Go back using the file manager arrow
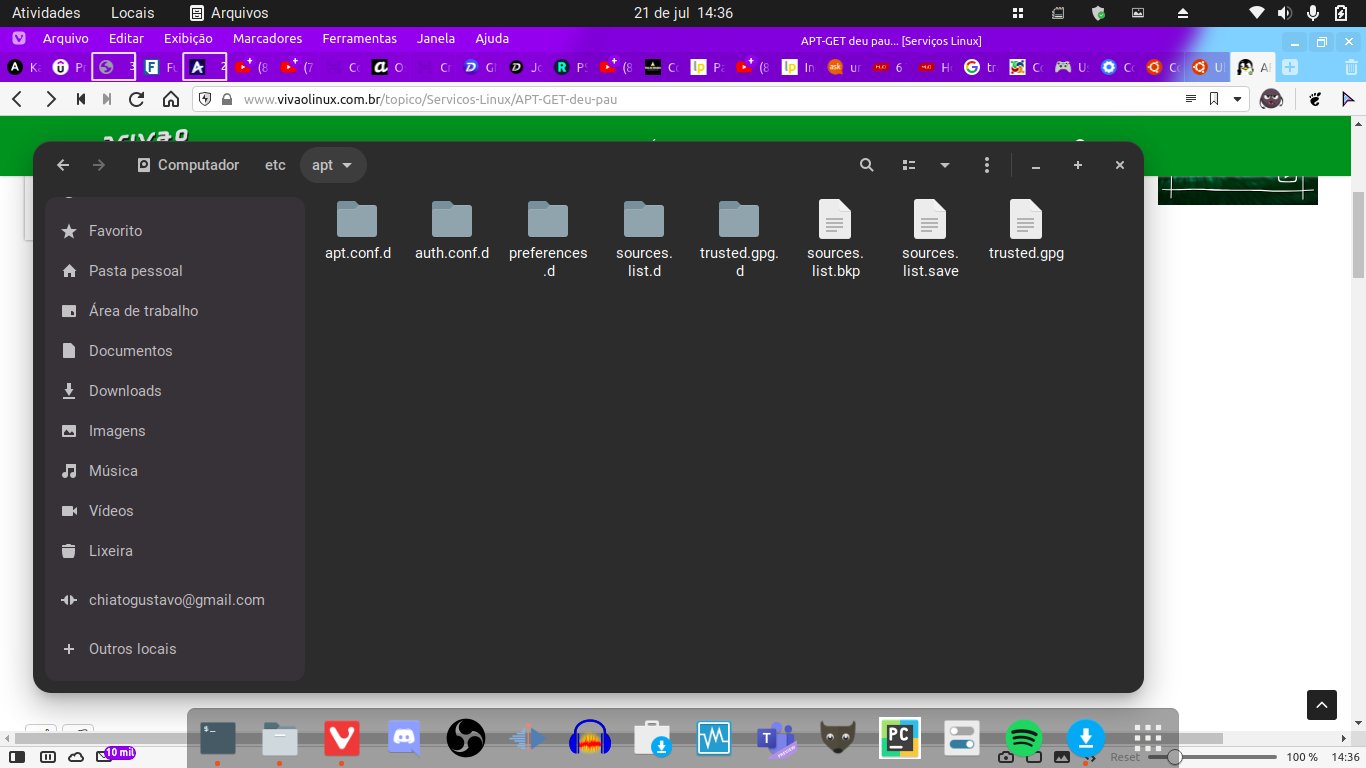The image size is (1366, 768). [x=63, y=165]
